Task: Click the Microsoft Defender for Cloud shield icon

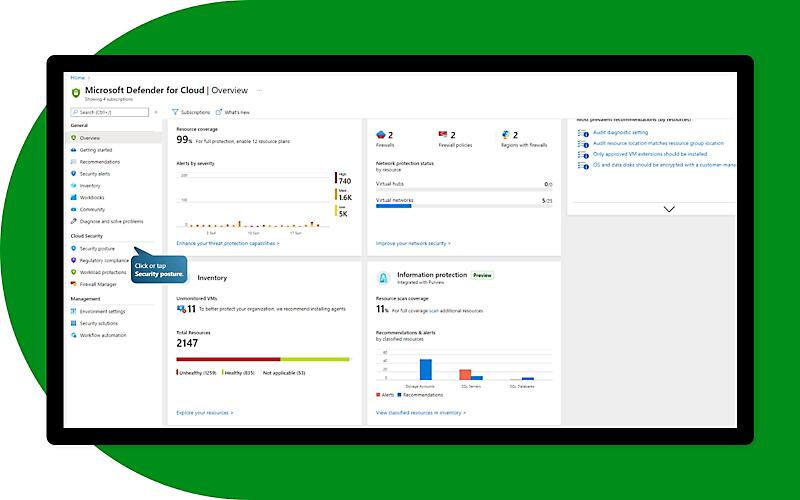Action: pos(76,92)
